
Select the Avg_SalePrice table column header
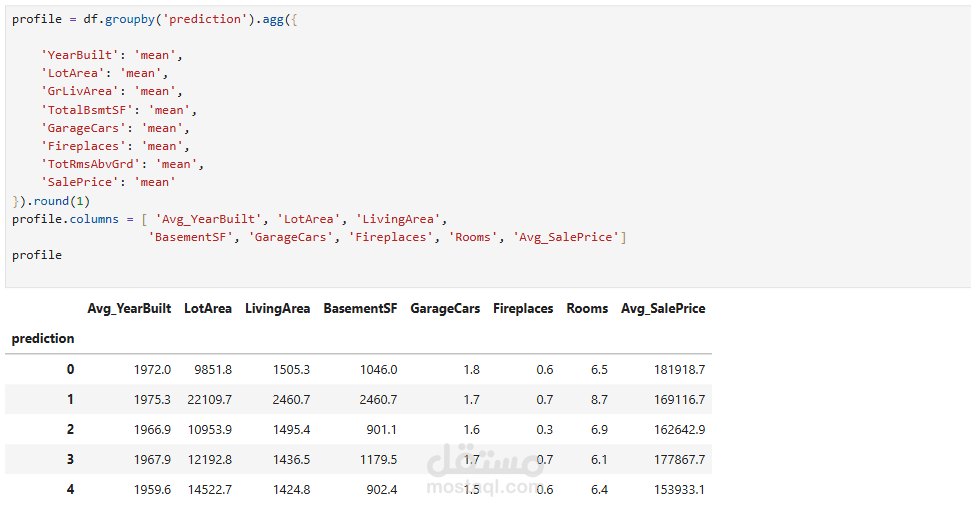(662, 309)
